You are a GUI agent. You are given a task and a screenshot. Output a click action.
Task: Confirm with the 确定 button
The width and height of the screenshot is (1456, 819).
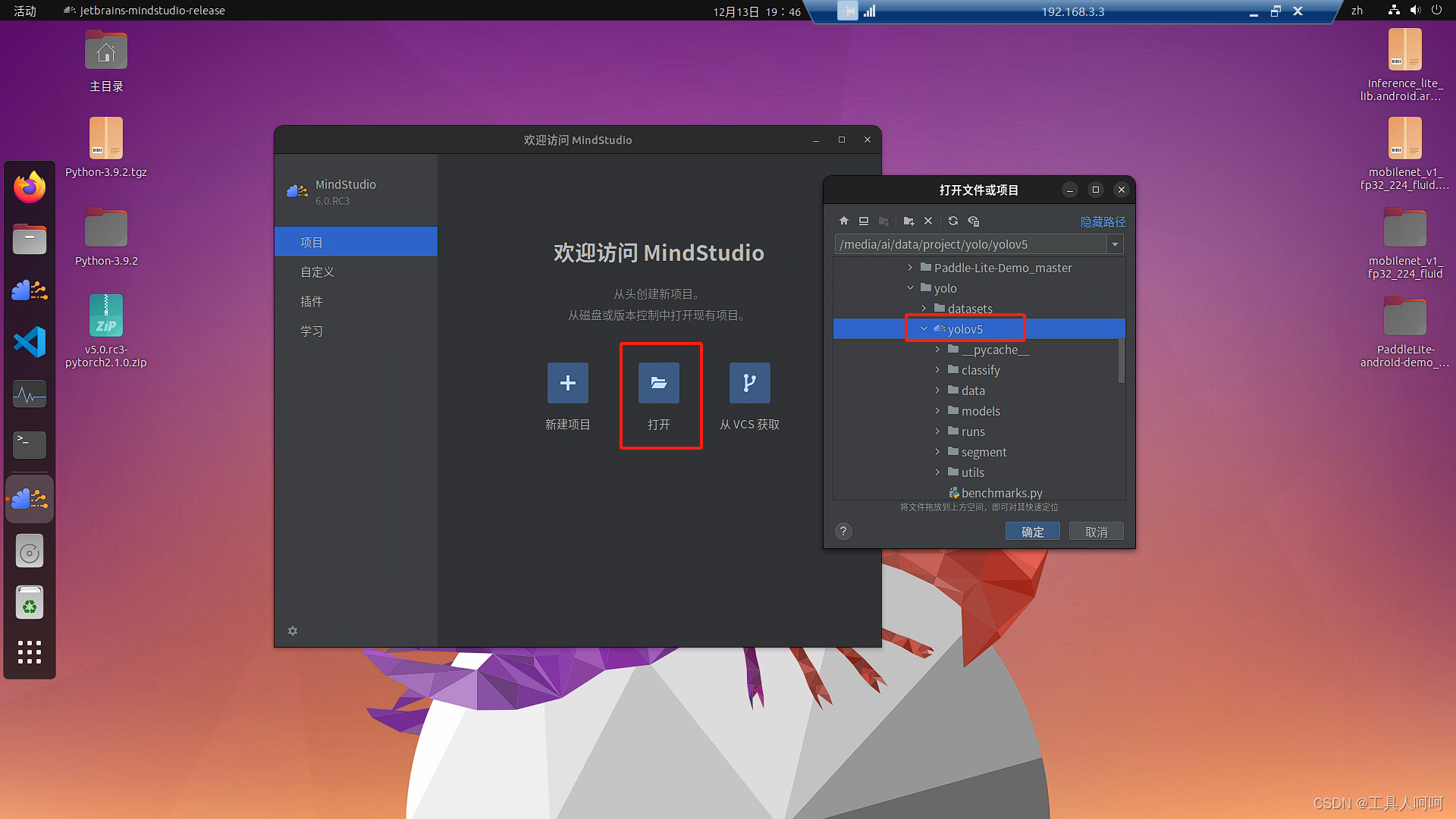pos(1032,532)
